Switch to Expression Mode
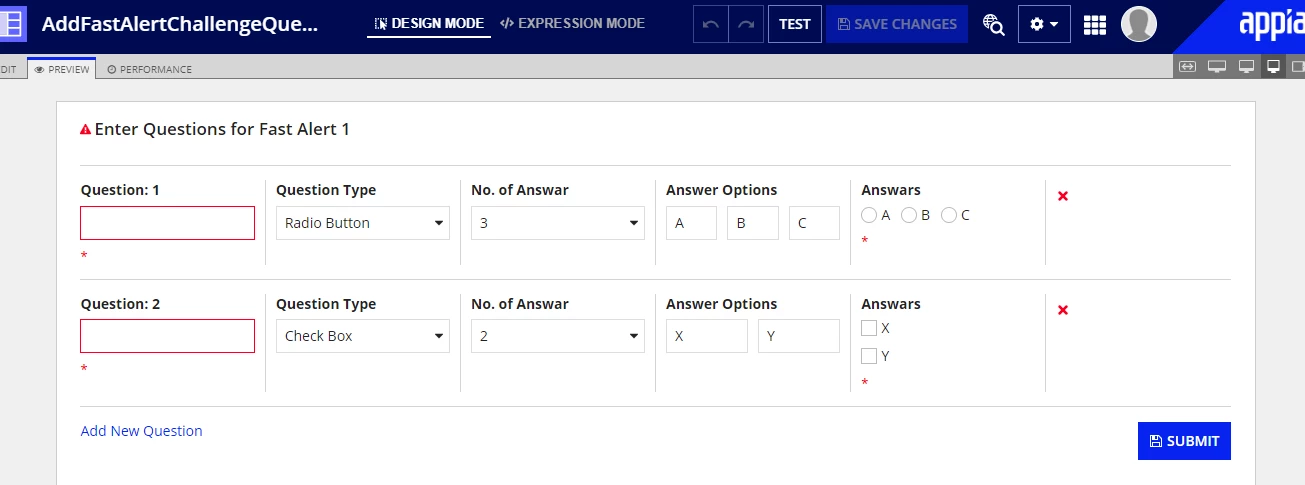 (x=572, y=23)
